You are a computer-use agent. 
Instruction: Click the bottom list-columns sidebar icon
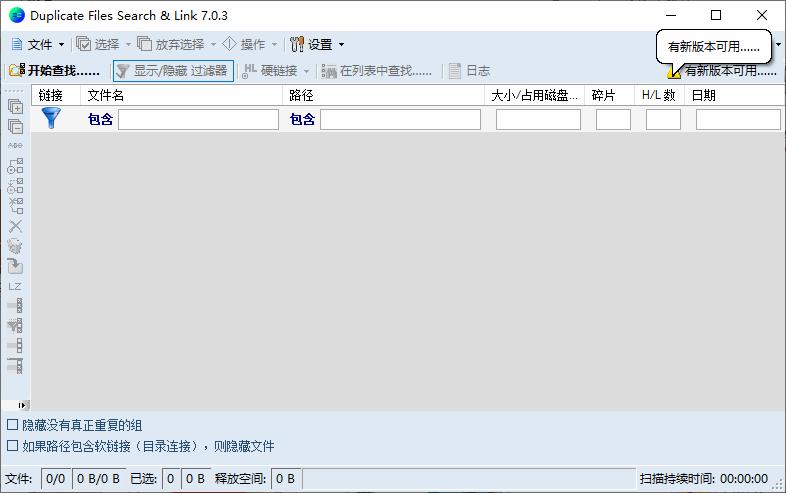(x=15, y=366)
